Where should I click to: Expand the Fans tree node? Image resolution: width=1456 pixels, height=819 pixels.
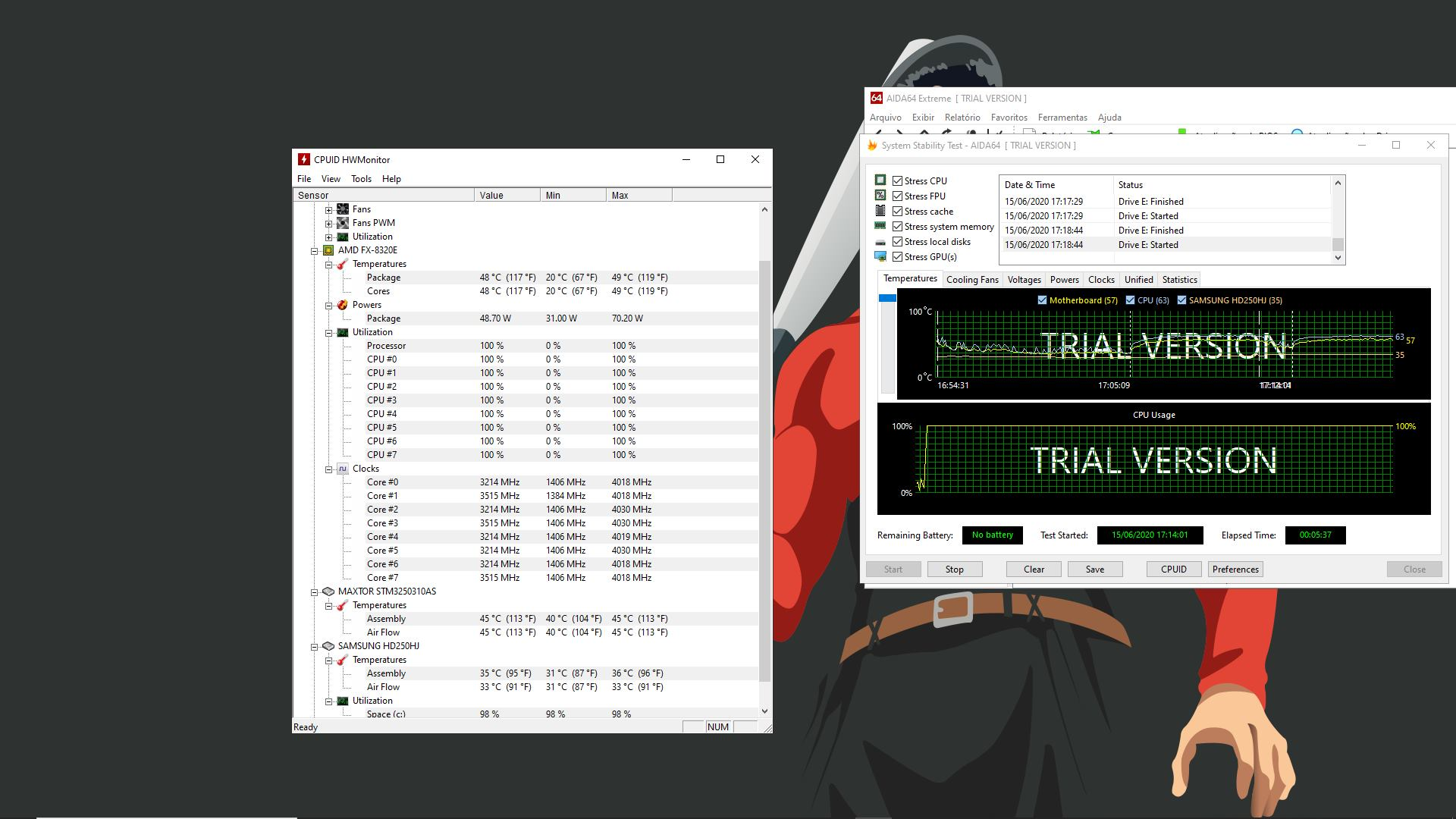click(x=329, y=210)
